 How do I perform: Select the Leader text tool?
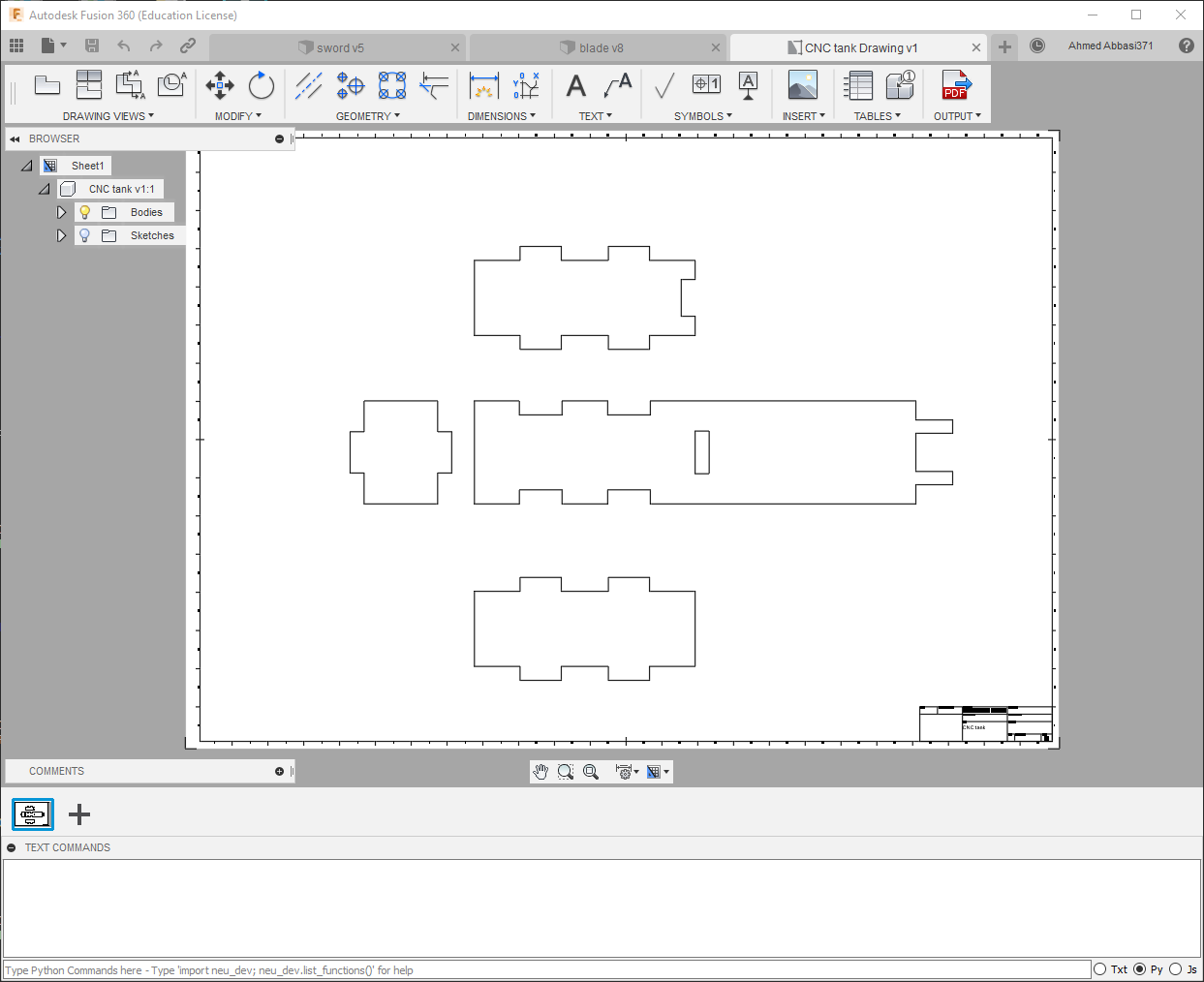pyautogui.click(x=617, y=85)
